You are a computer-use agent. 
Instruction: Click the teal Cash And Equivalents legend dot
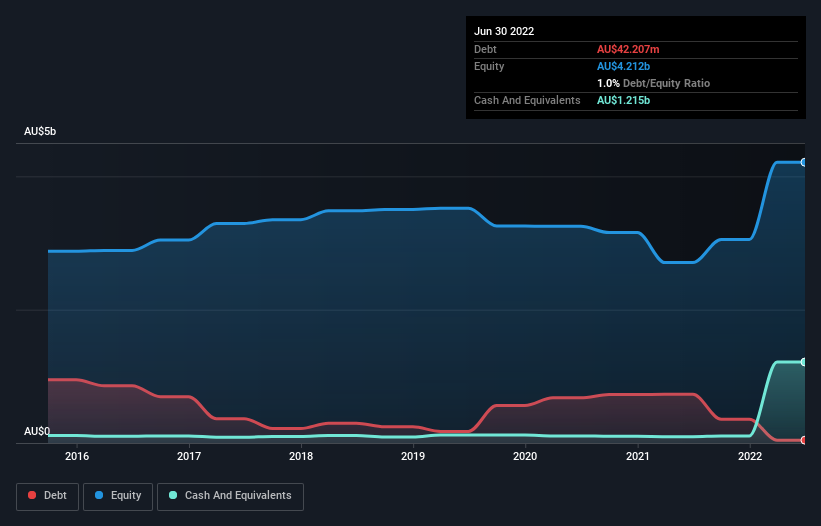pos(173,495)
